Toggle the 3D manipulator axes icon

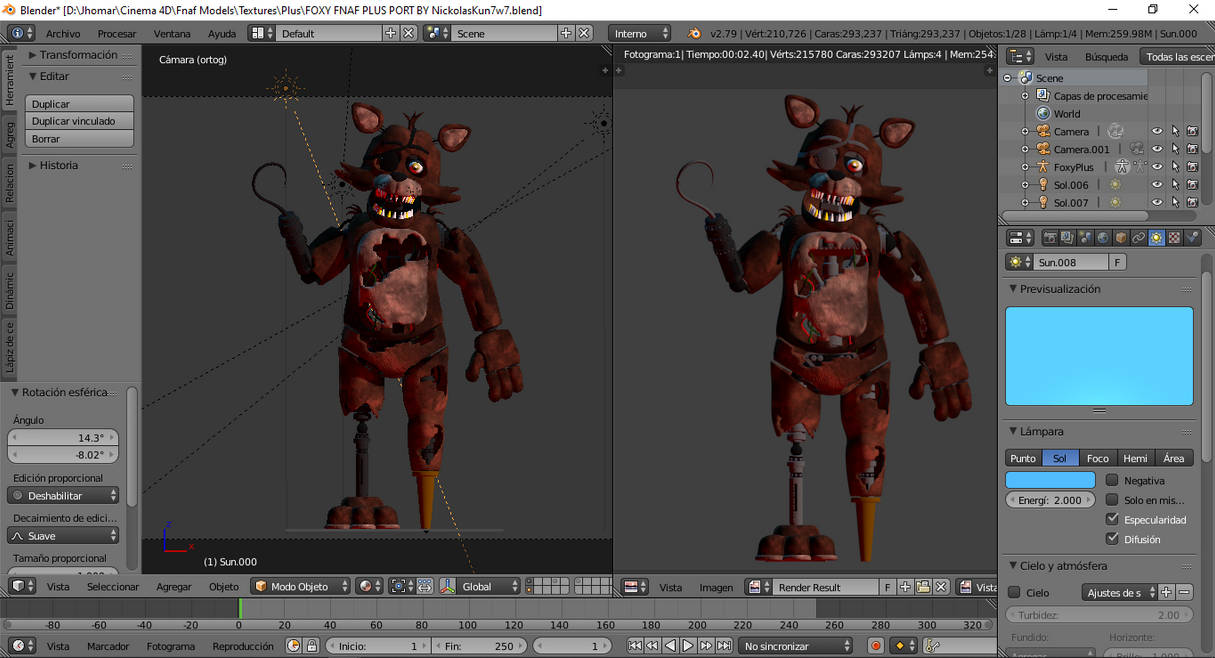(x=448, y=587)
